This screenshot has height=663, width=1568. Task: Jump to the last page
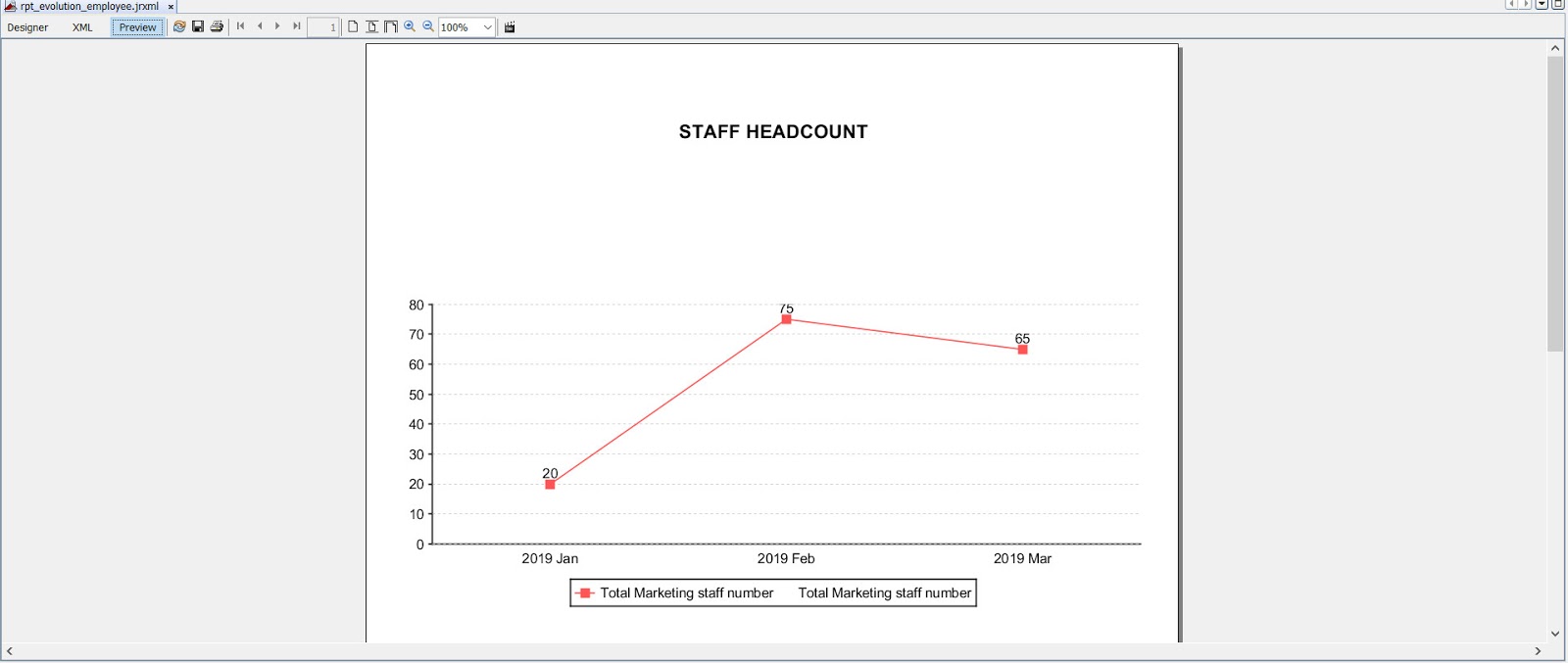pos(297,26)
